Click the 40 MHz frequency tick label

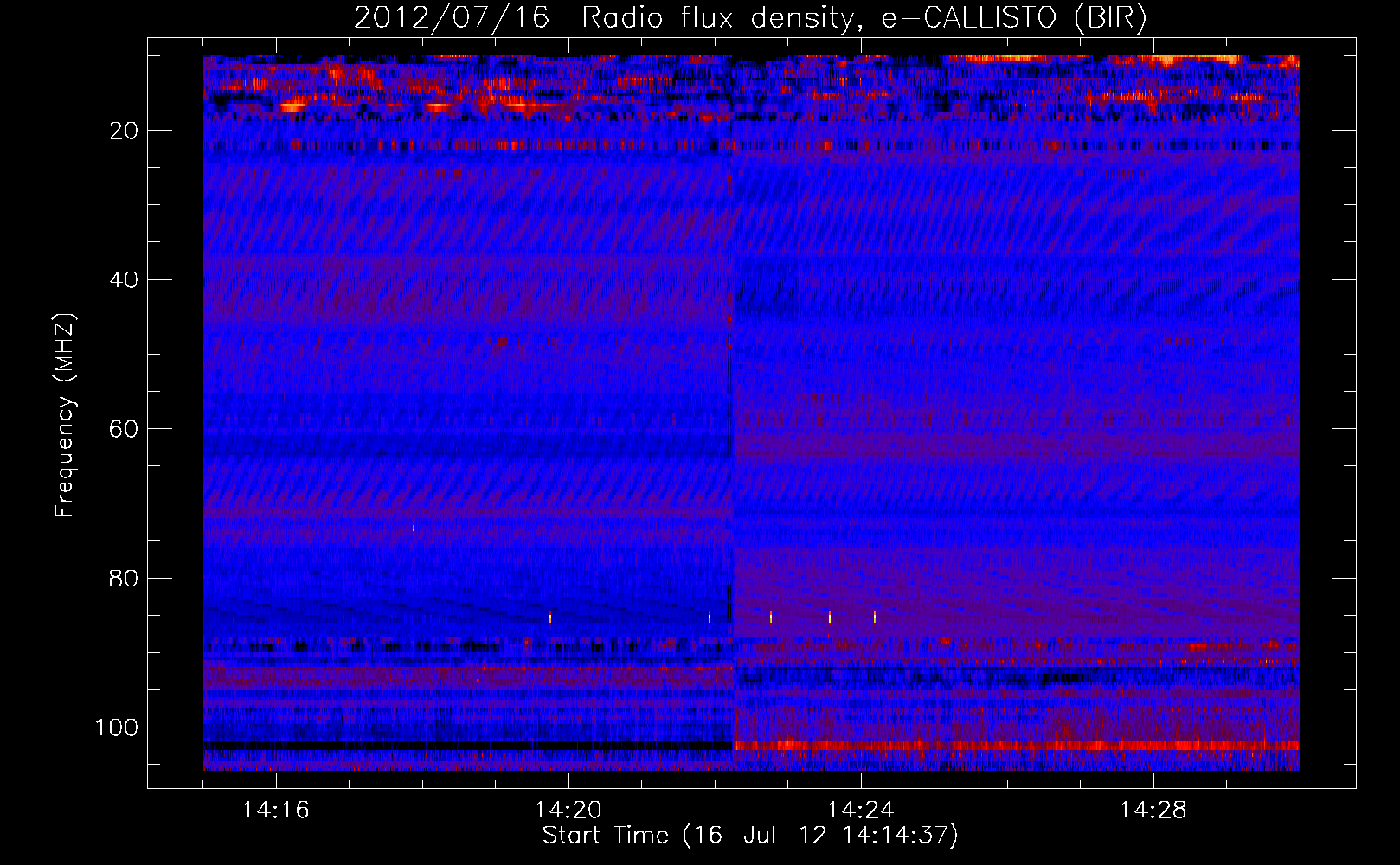point(125,280)
